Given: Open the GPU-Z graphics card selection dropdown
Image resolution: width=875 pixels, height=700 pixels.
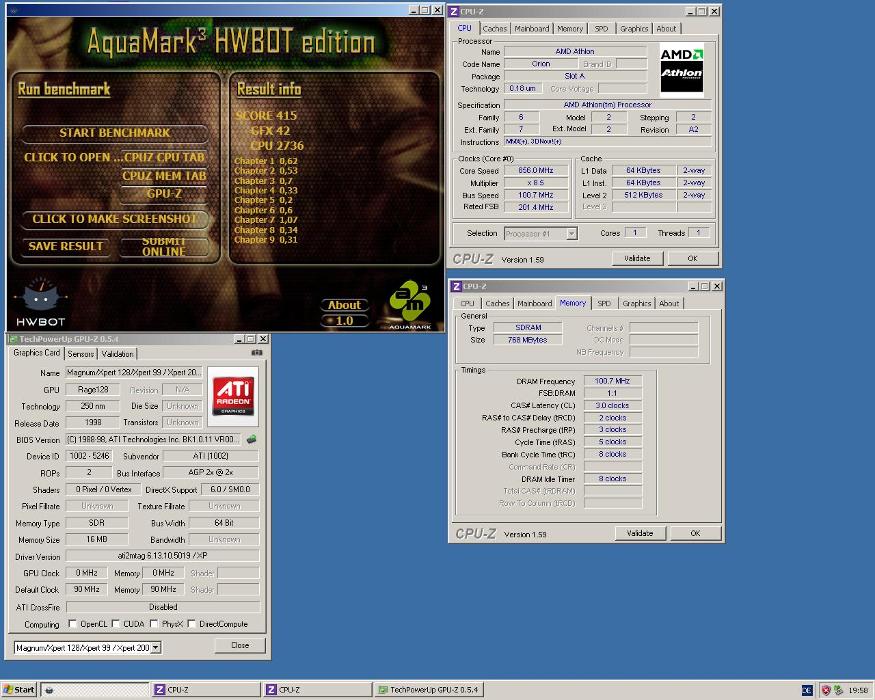Looking at the screenshot, I should tap(156, 648).
